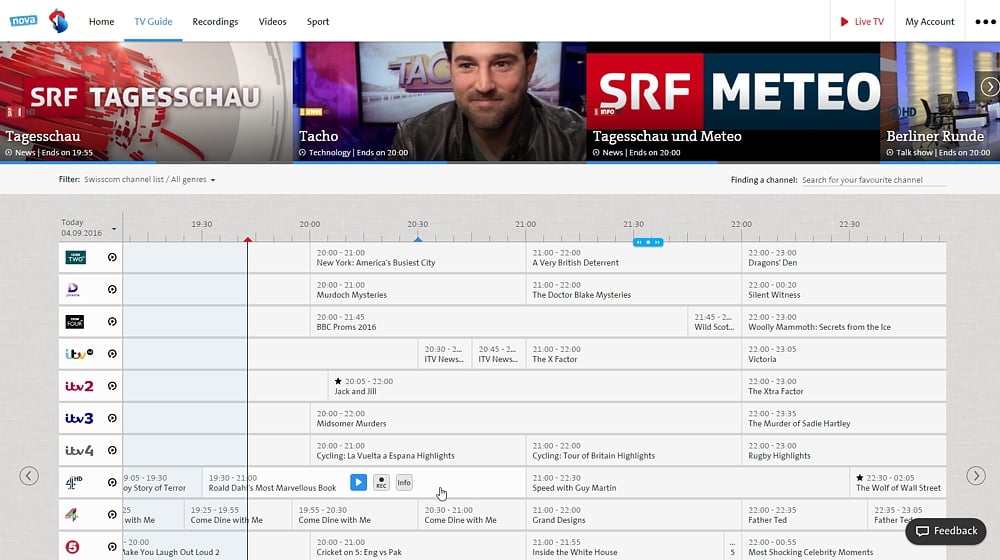Select Jack and Jill programme
The width and height of the screenshot is (1000, 560).
534,386
